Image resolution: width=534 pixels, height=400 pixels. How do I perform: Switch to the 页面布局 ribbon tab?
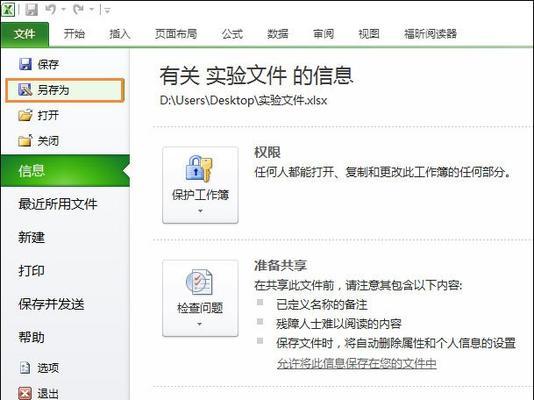(x=176, y=34)
